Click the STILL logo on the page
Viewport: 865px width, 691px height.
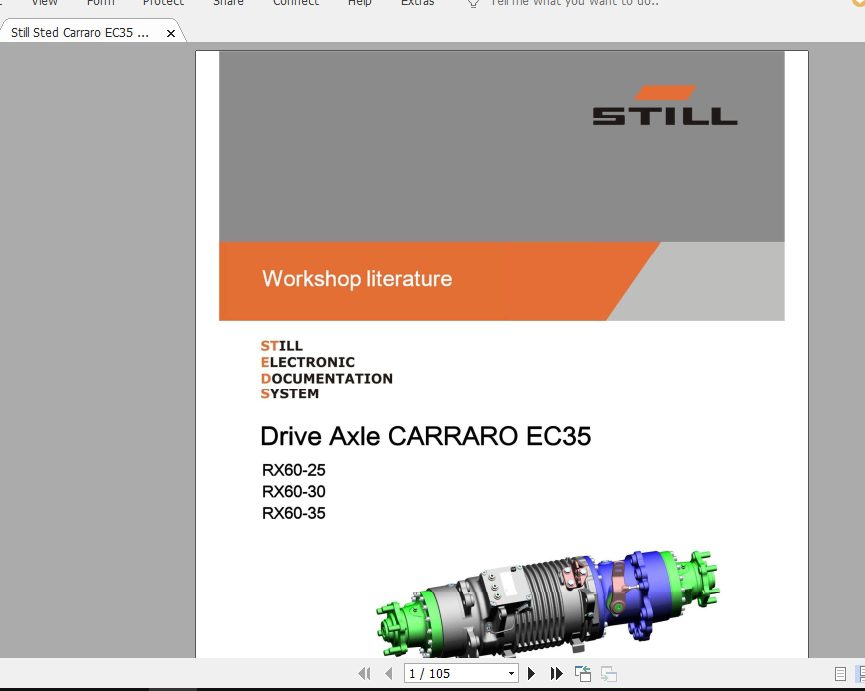tap(665, 105)
